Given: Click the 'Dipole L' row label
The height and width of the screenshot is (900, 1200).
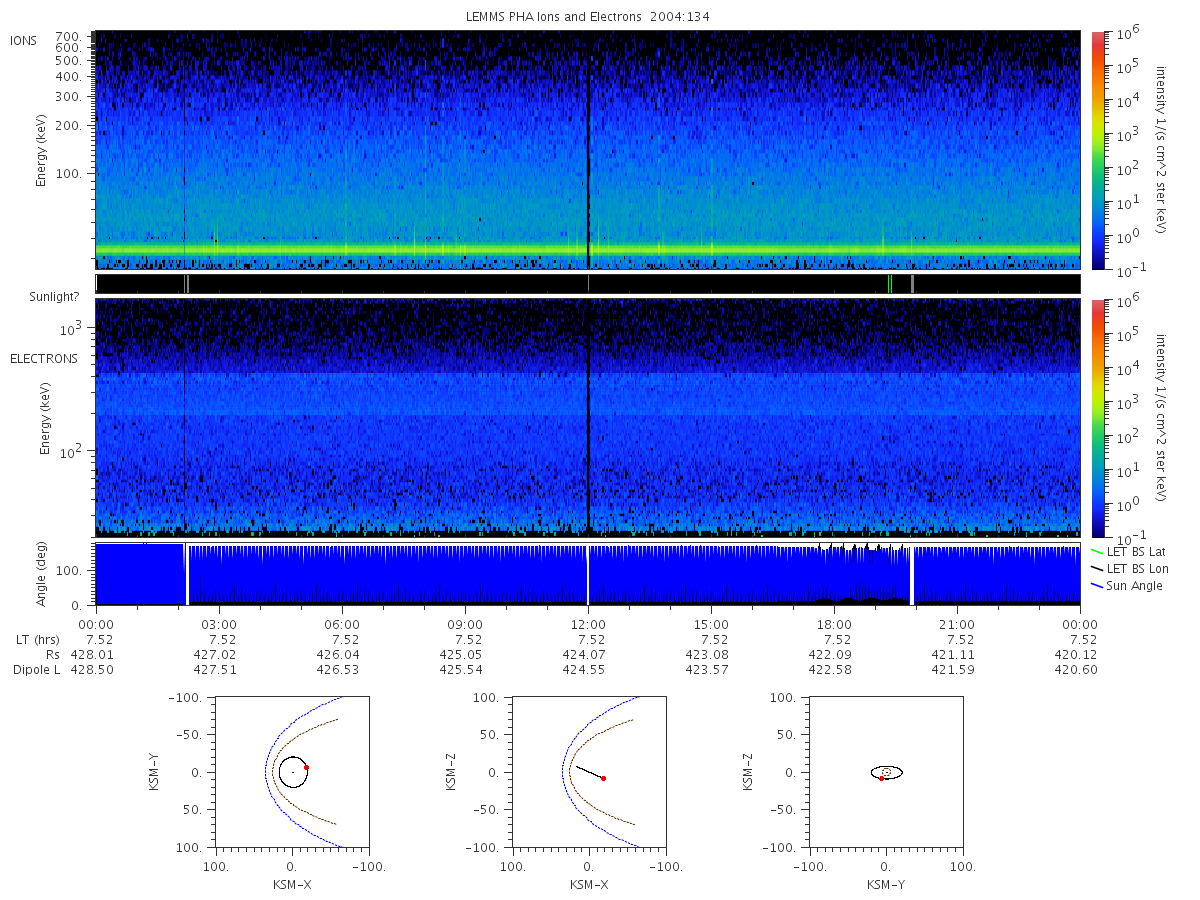Looking at the screenshot, I should tap(37, 670).
